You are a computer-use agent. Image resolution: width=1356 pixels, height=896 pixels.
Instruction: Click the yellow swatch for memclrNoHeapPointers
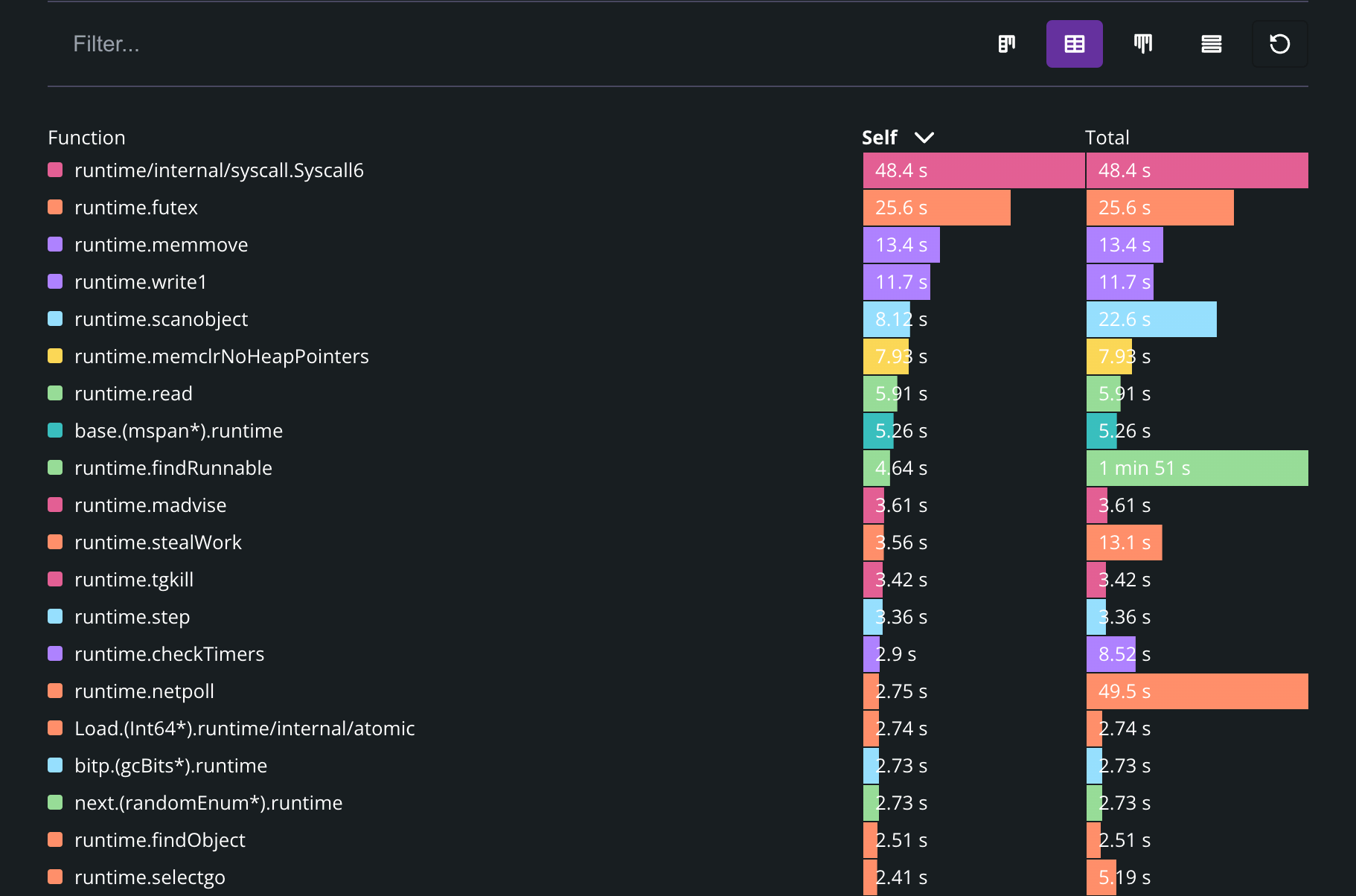tap(55, 356)
